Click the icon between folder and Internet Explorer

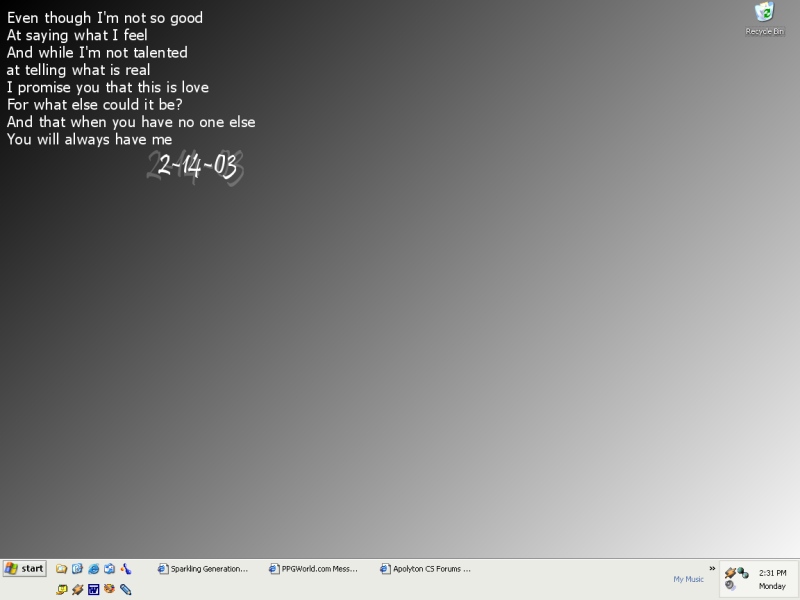click(x=77, y=569)
